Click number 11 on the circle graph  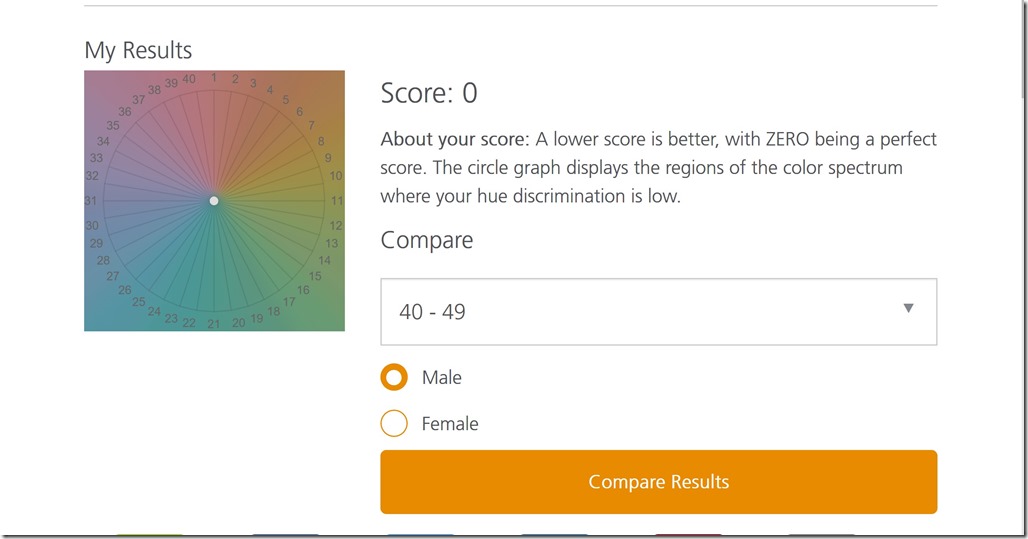coord(337,201)
